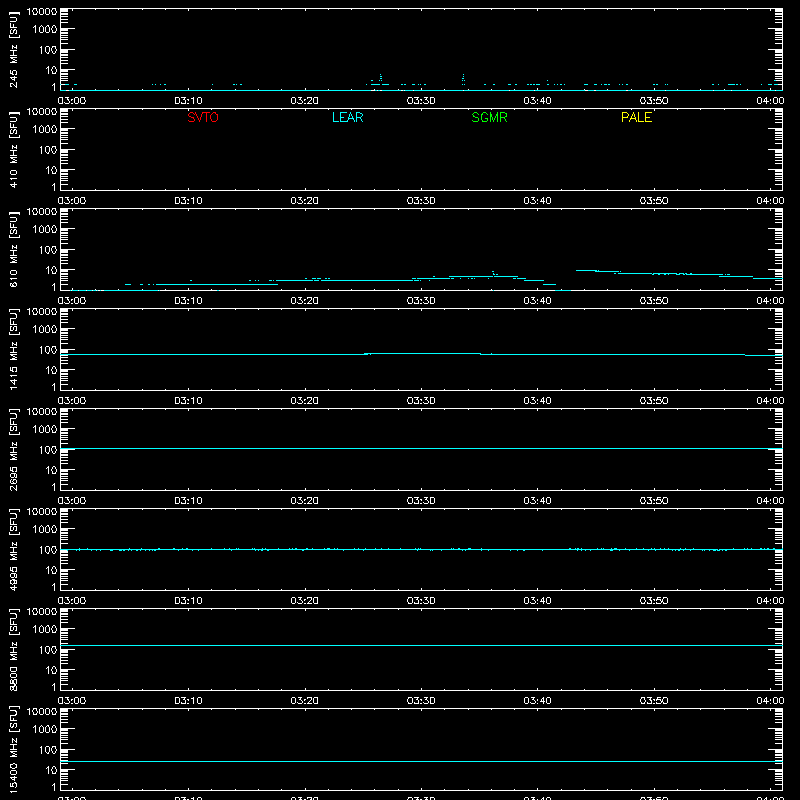
Task: Click the 610 MHz small peak near 03:36
Action: [x=494, y=273]
